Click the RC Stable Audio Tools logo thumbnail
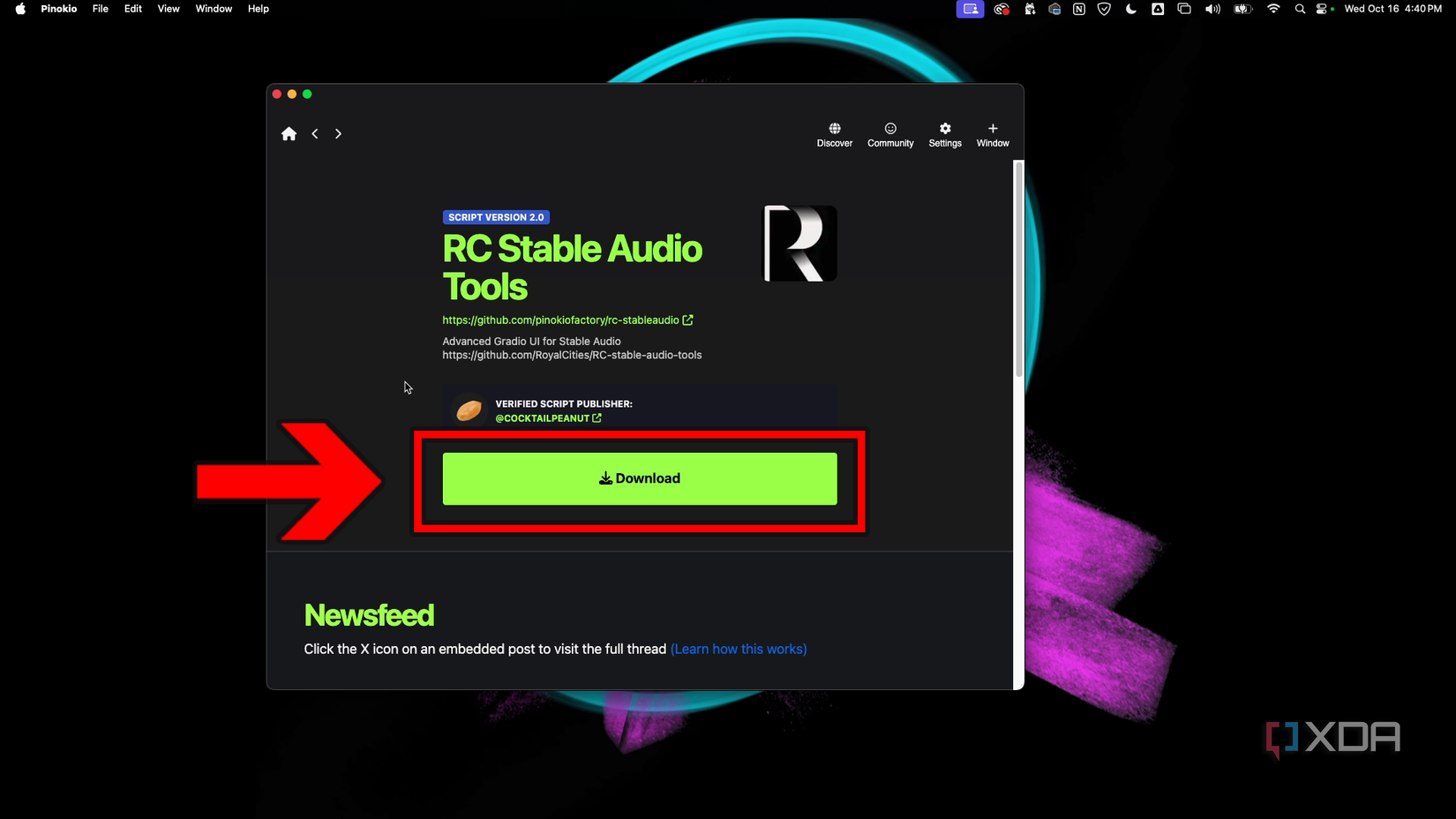The height and width of the screenshot is (819, 1456). pyautogui.click(x=799, y=244)
